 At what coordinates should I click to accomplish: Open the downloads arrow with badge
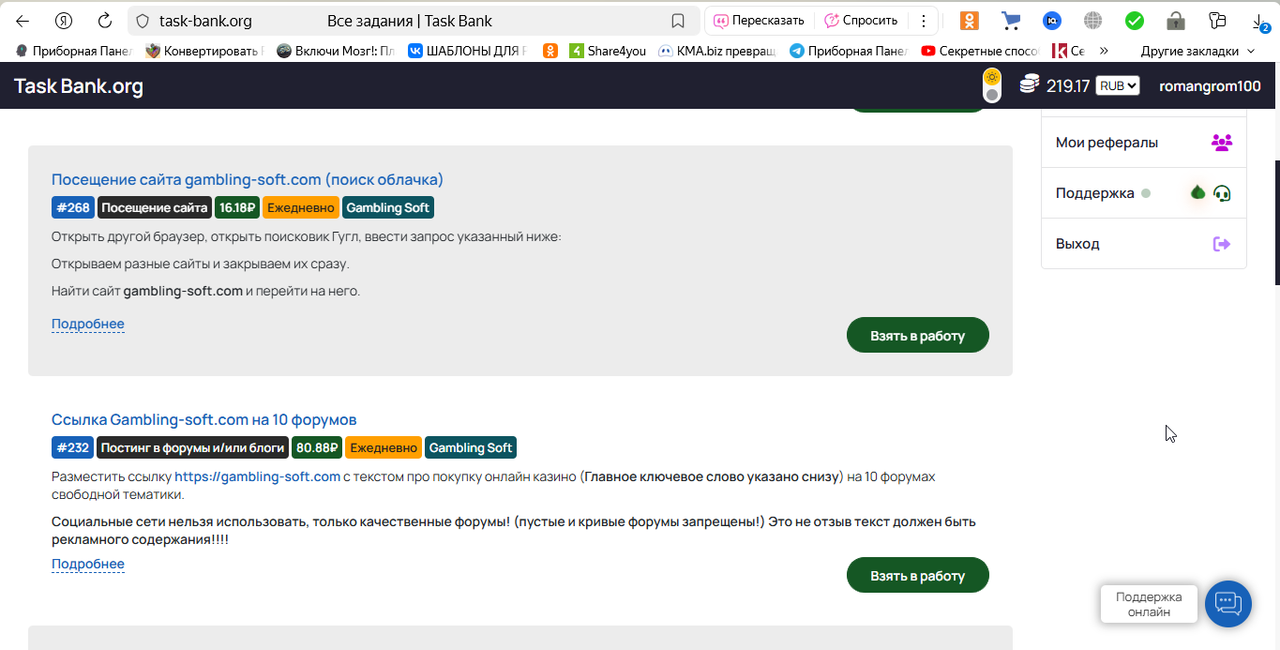pos(1260,21)
